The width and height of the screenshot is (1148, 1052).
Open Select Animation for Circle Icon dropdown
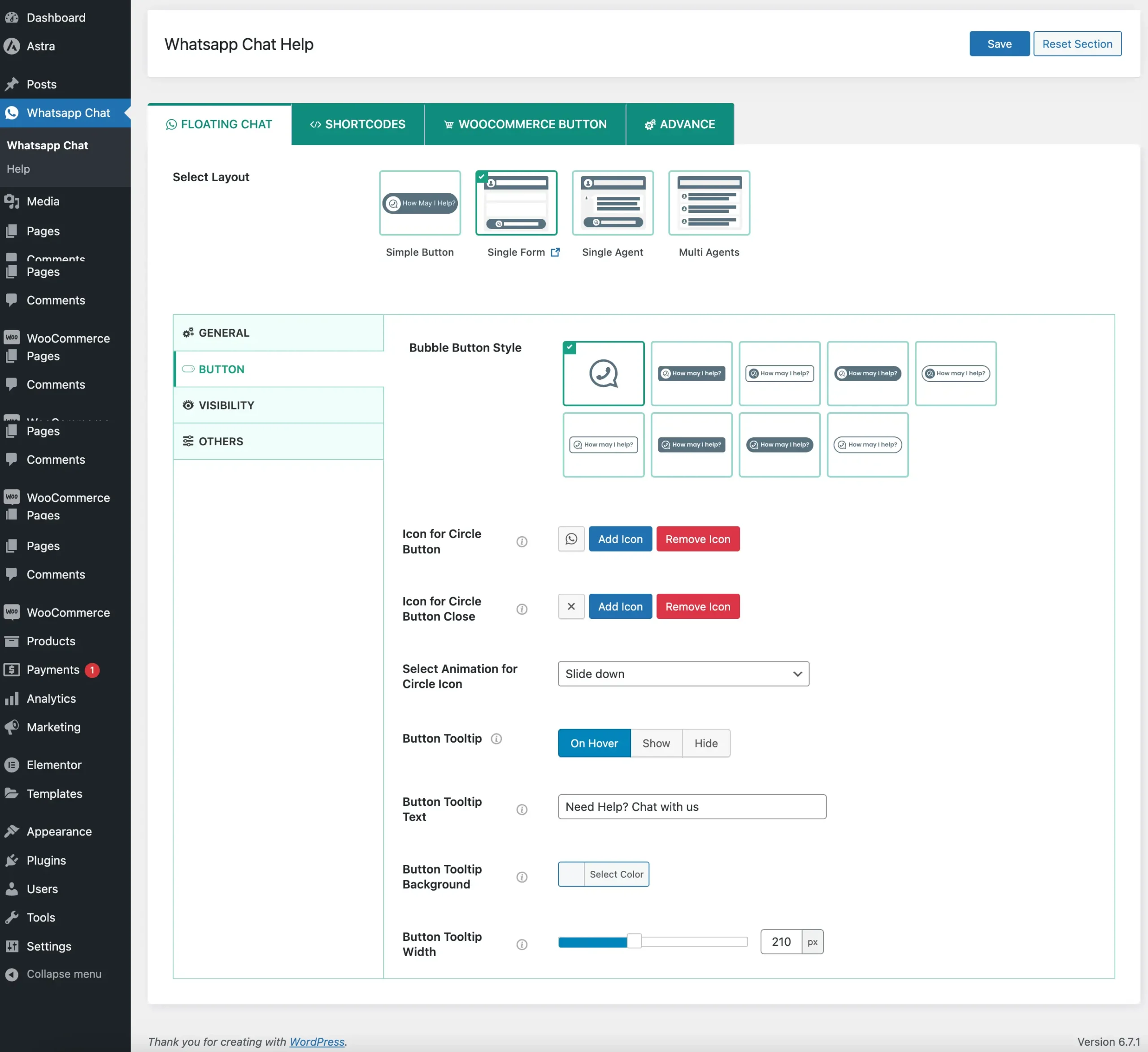click(683, 674)
